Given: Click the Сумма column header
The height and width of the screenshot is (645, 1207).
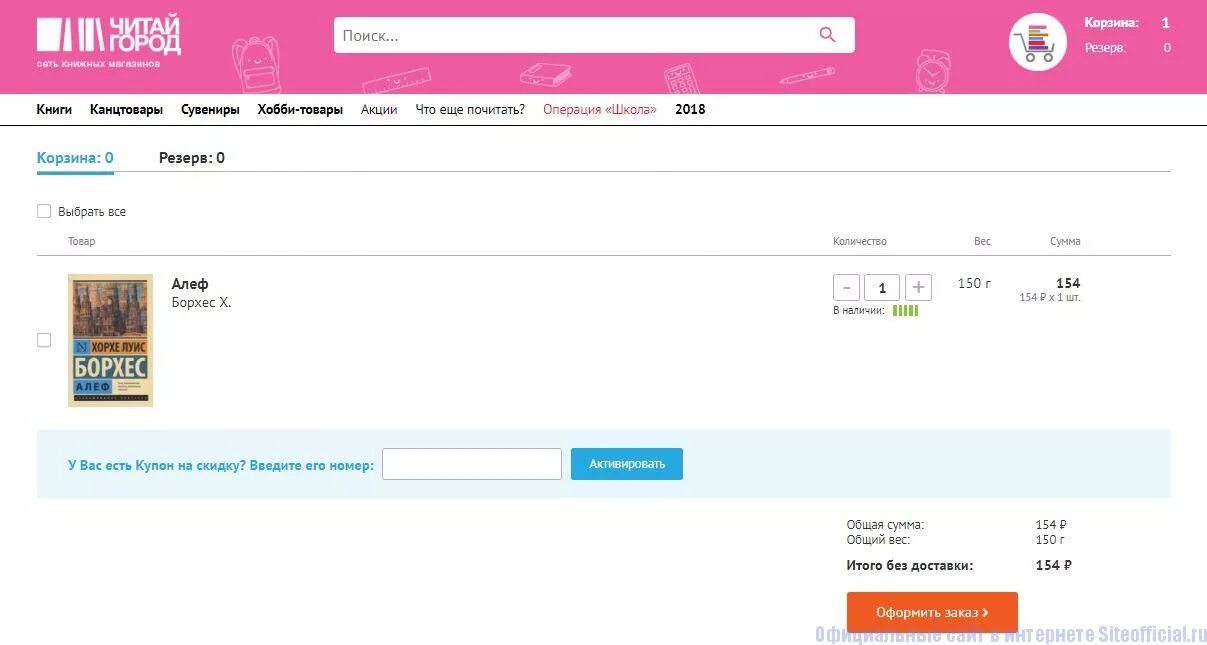Looking at the screenshot, I should click(1065, 241).
